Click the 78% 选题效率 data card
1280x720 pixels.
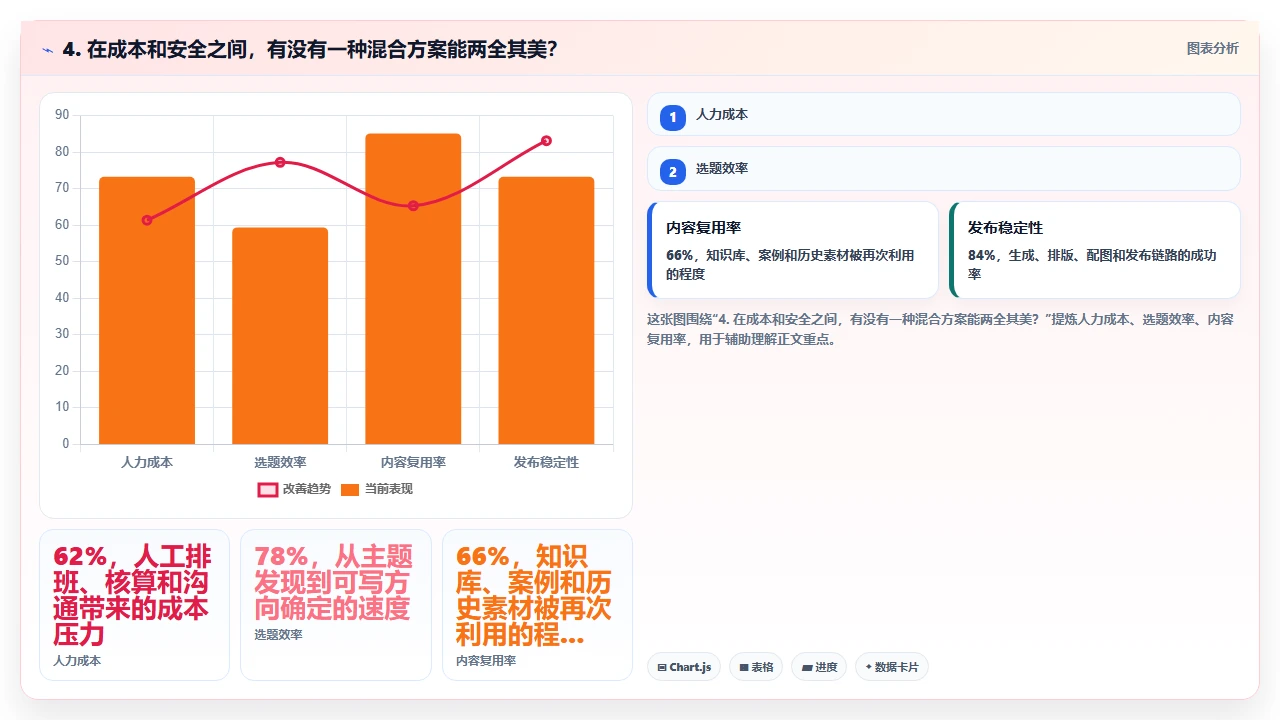pos(336,605)
